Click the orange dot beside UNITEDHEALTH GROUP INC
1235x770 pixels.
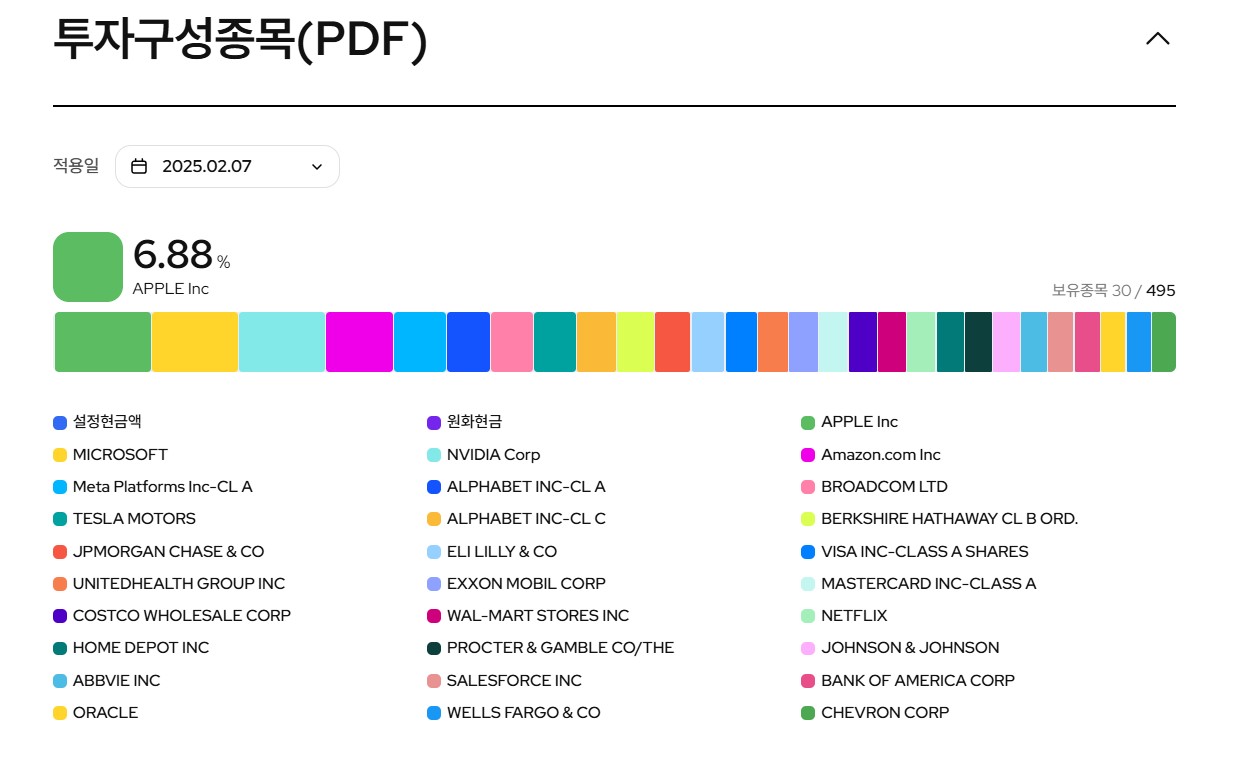pos(60,584)
